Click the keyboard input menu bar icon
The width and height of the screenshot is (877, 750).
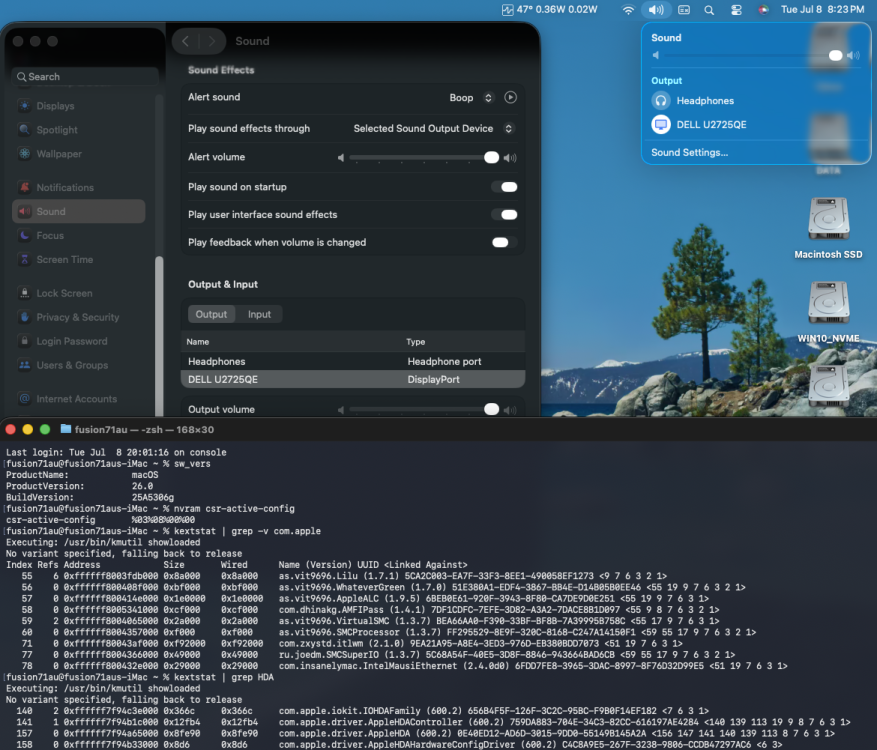(683, 10)
